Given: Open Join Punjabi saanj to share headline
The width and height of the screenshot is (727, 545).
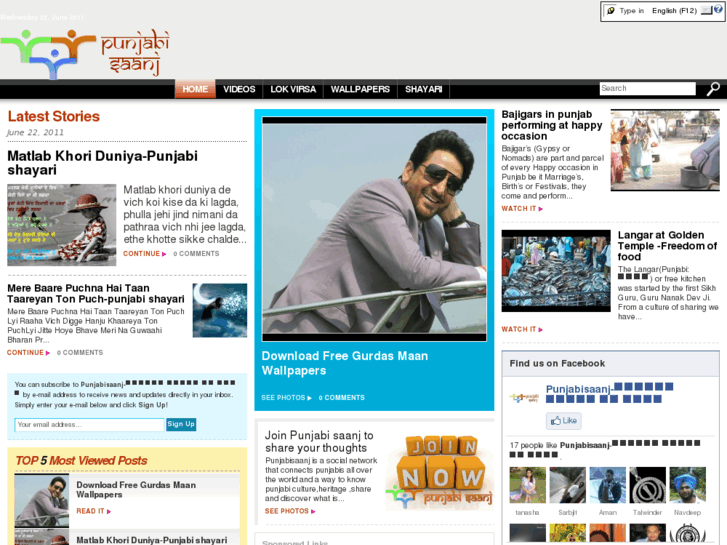Looking at the screenshot, I should tap(319, 442).
